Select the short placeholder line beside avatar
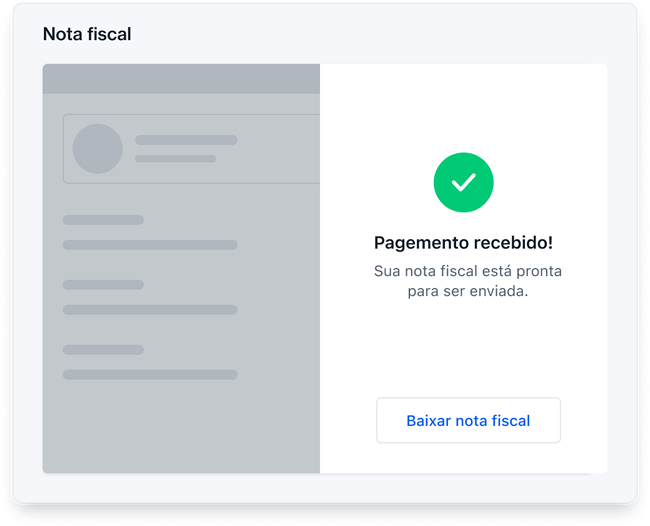This screenshot has height=526, width=650. [x=175, y=158]
